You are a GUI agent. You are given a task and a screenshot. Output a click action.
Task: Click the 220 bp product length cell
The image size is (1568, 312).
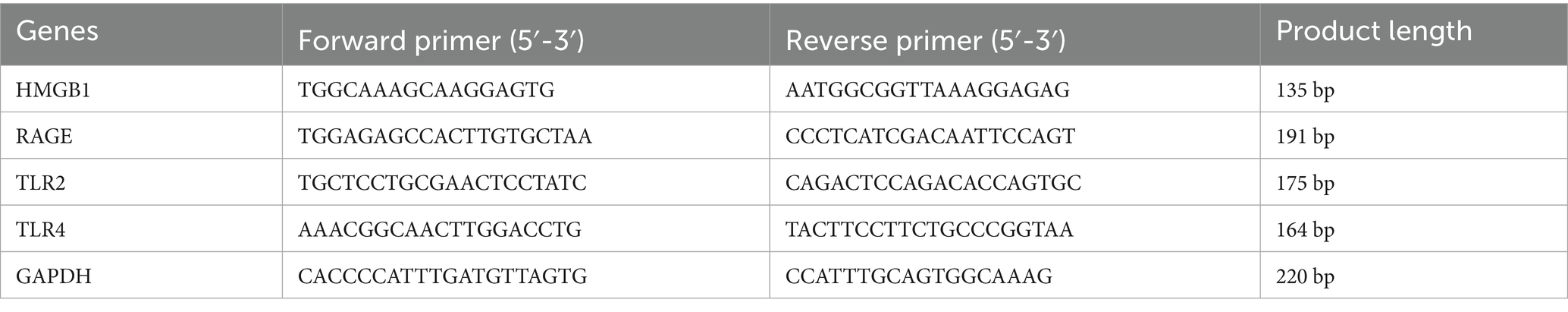coord(1305,276)
